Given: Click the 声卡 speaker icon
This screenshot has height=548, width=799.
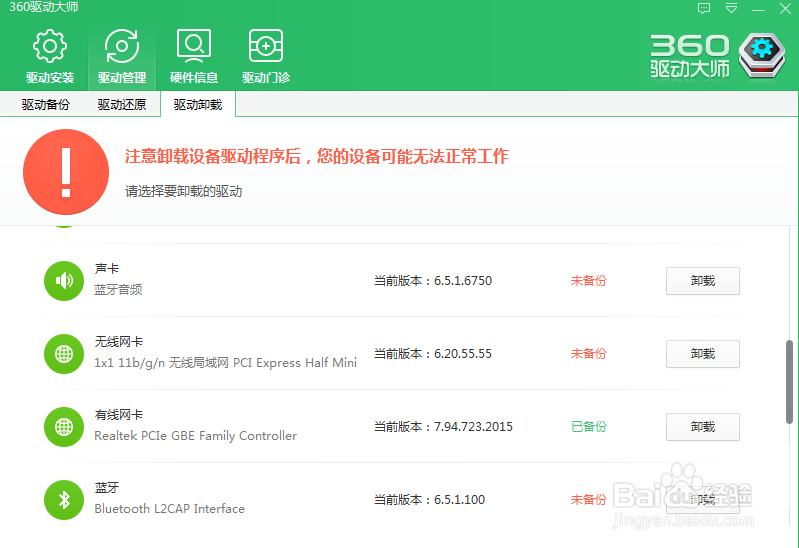Looking at the screenshot, I should tap(64, 281).
